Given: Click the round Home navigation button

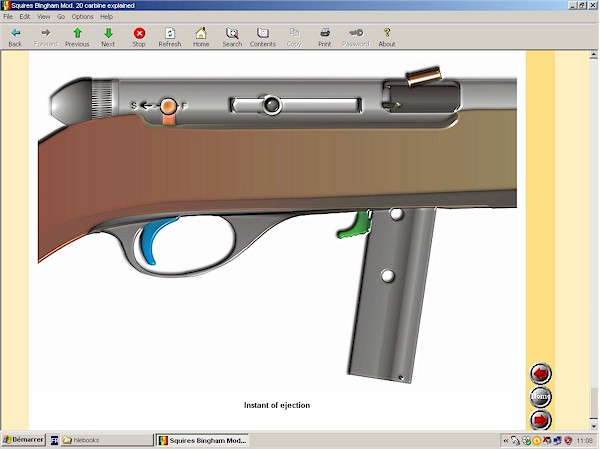Looking at the screenshot, I should tap(540, 396).
